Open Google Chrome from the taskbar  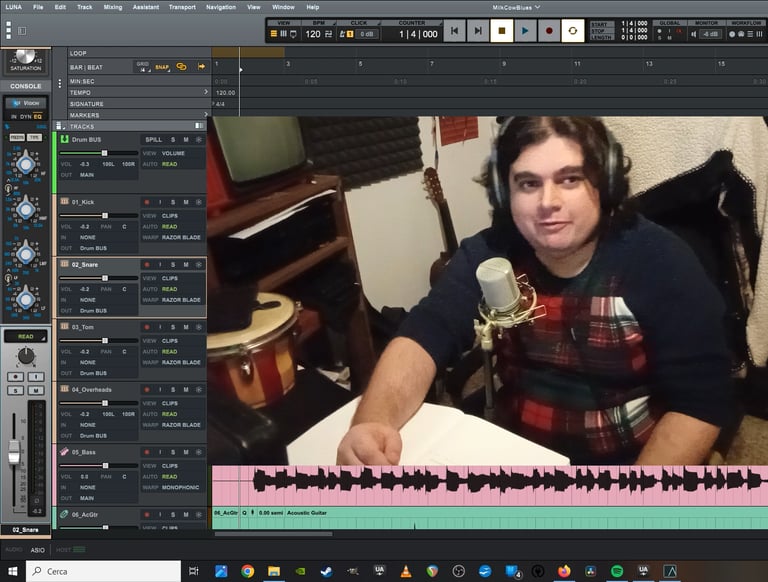pyautogui.click(x=247, y=571)
